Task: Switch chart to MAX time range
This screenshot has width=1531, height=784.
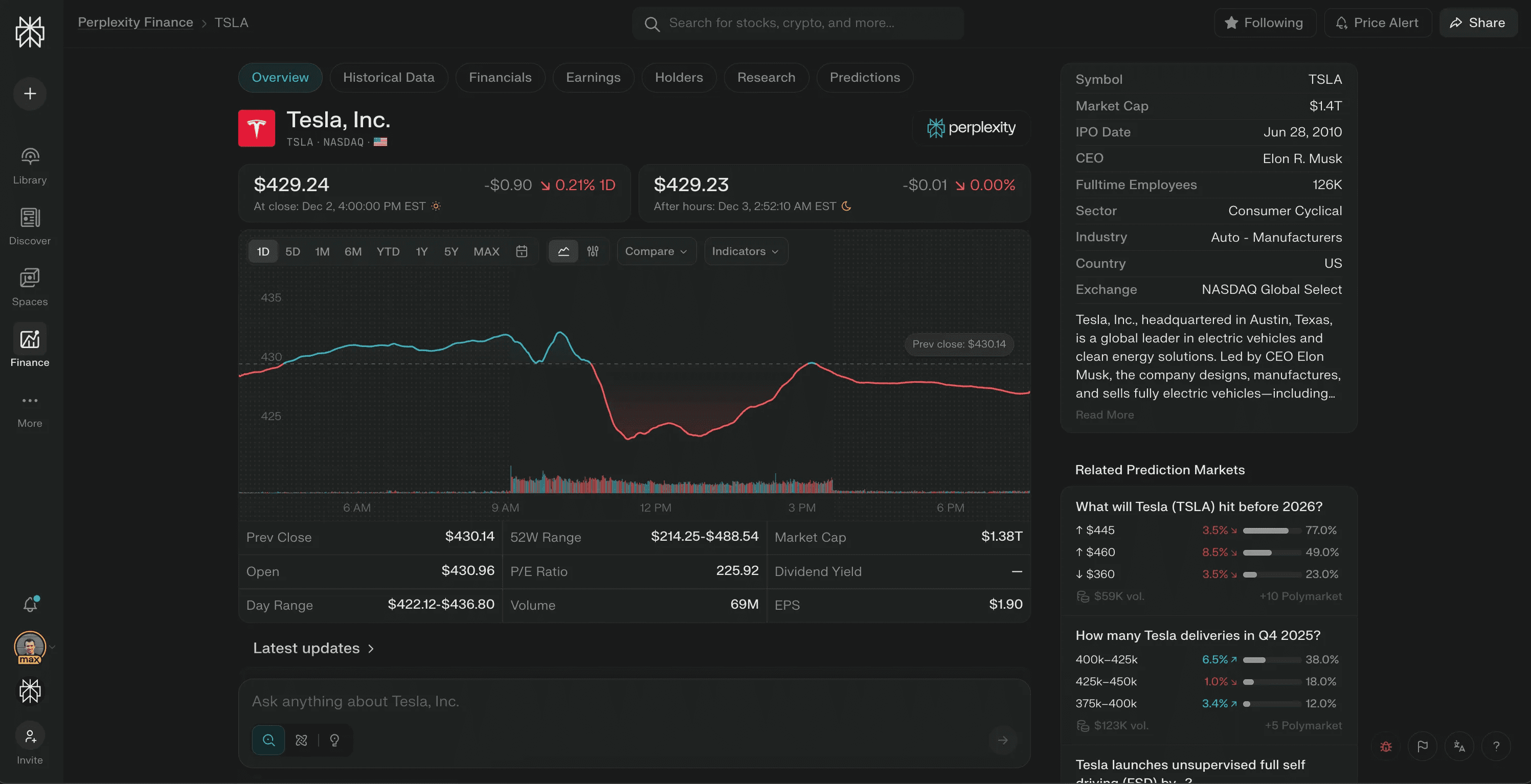Action: pyautogui.click(x=486, y=251)
